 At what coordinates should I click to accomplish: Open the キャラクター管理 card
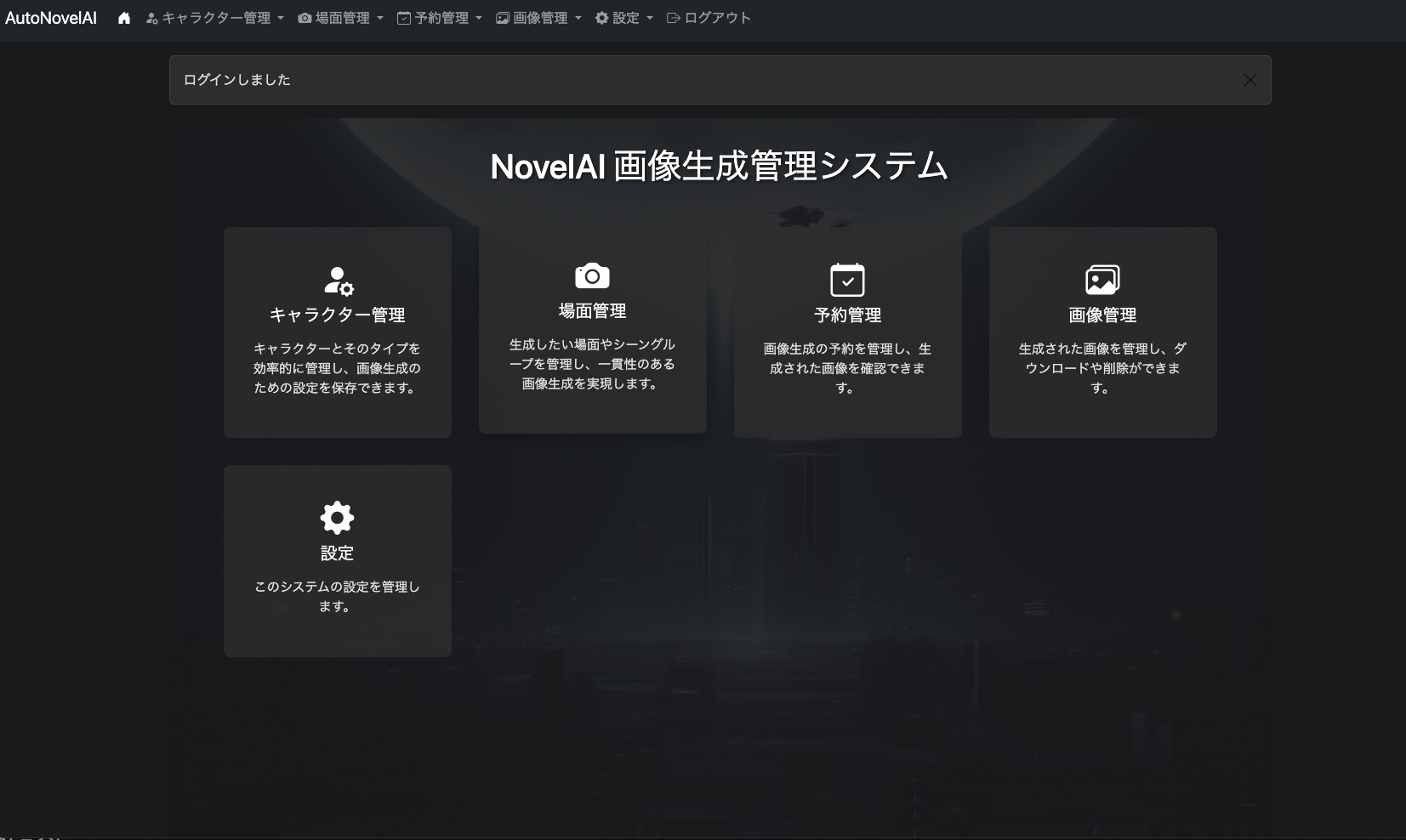point(337,332)
